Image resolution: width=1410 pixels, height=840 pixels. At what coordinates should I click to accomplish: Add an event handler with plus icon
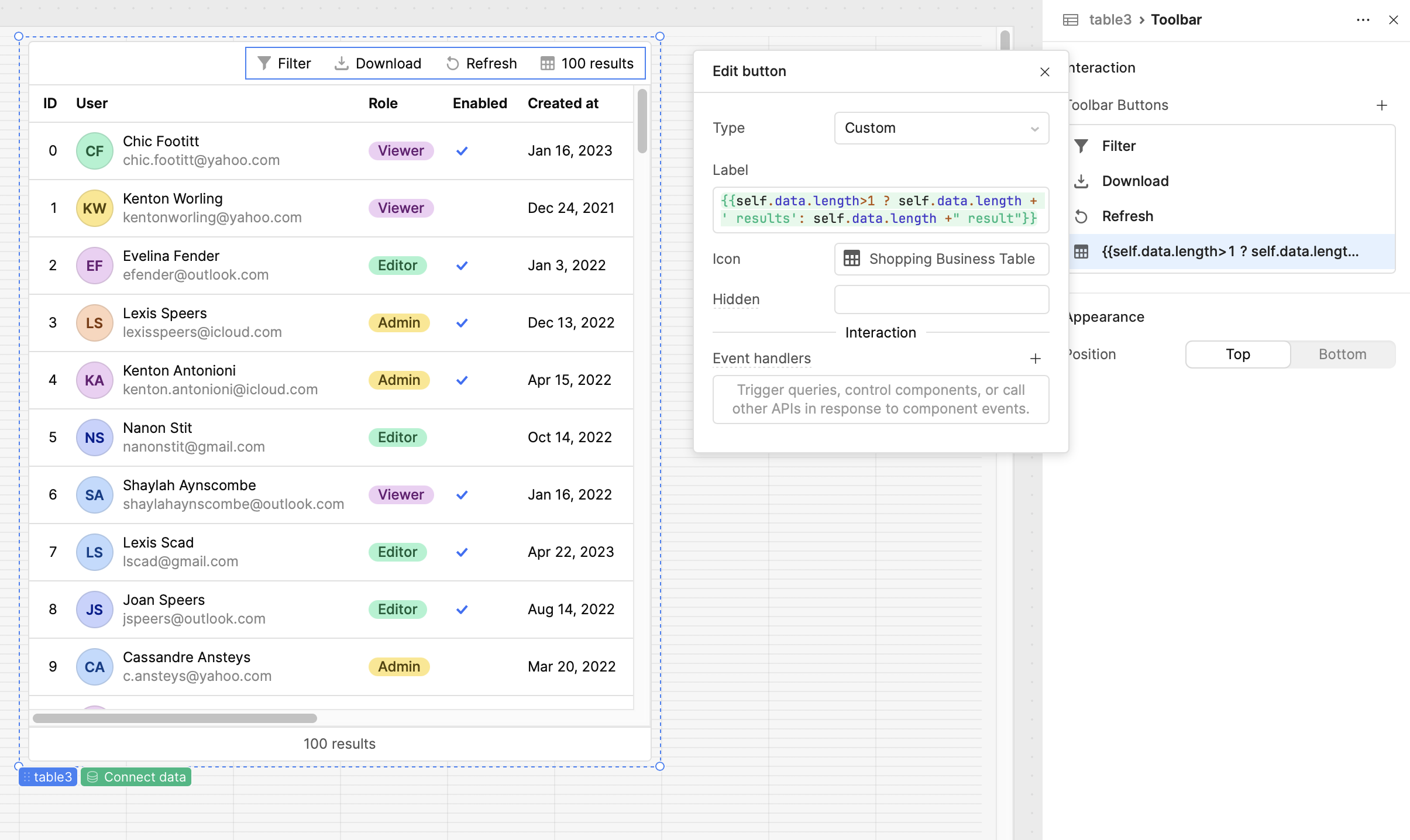1035,359
